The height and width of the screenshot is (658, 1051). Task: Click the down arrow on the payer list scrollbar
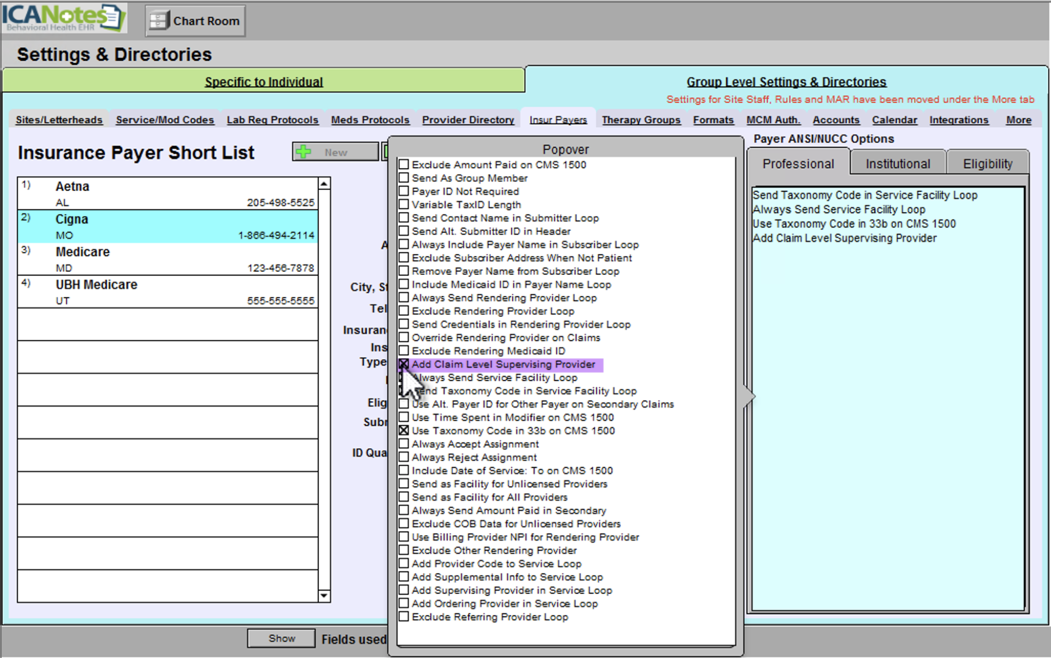pyautogui.click(x=324, y=595)
